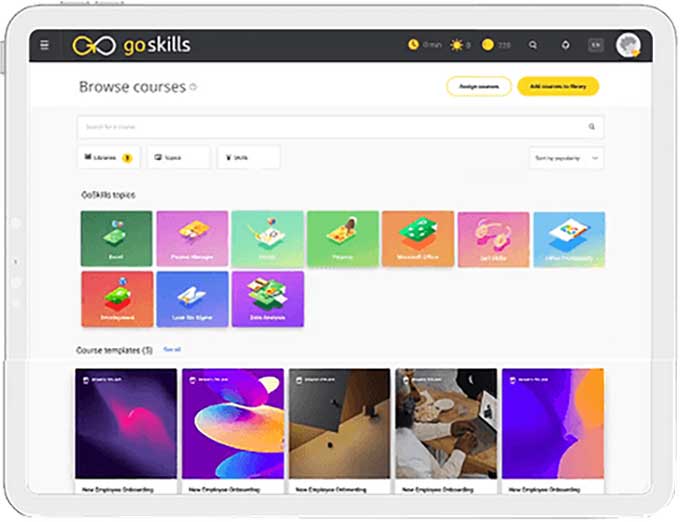Click See all link for course templates
The width and height of the screenshot is (700, 522).
pyautogui.click(x=172, y=349)
